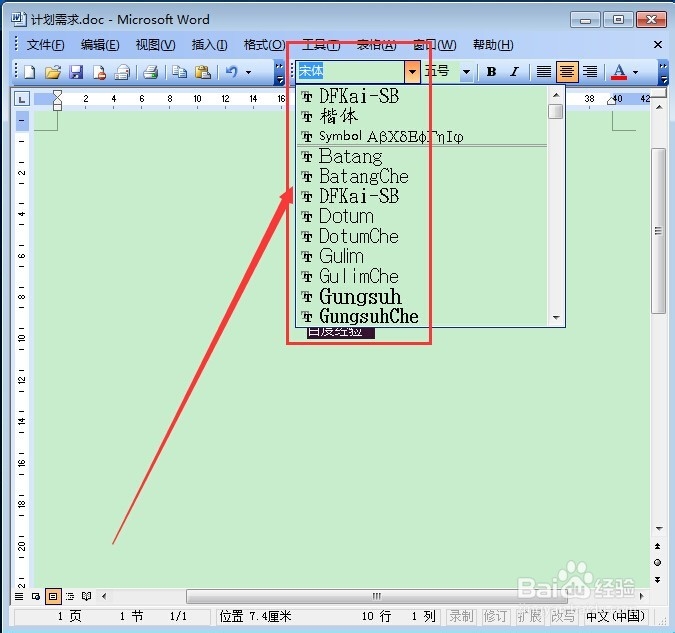Choose the GungsuhChe font
The image size is (675, 633).
422,316
